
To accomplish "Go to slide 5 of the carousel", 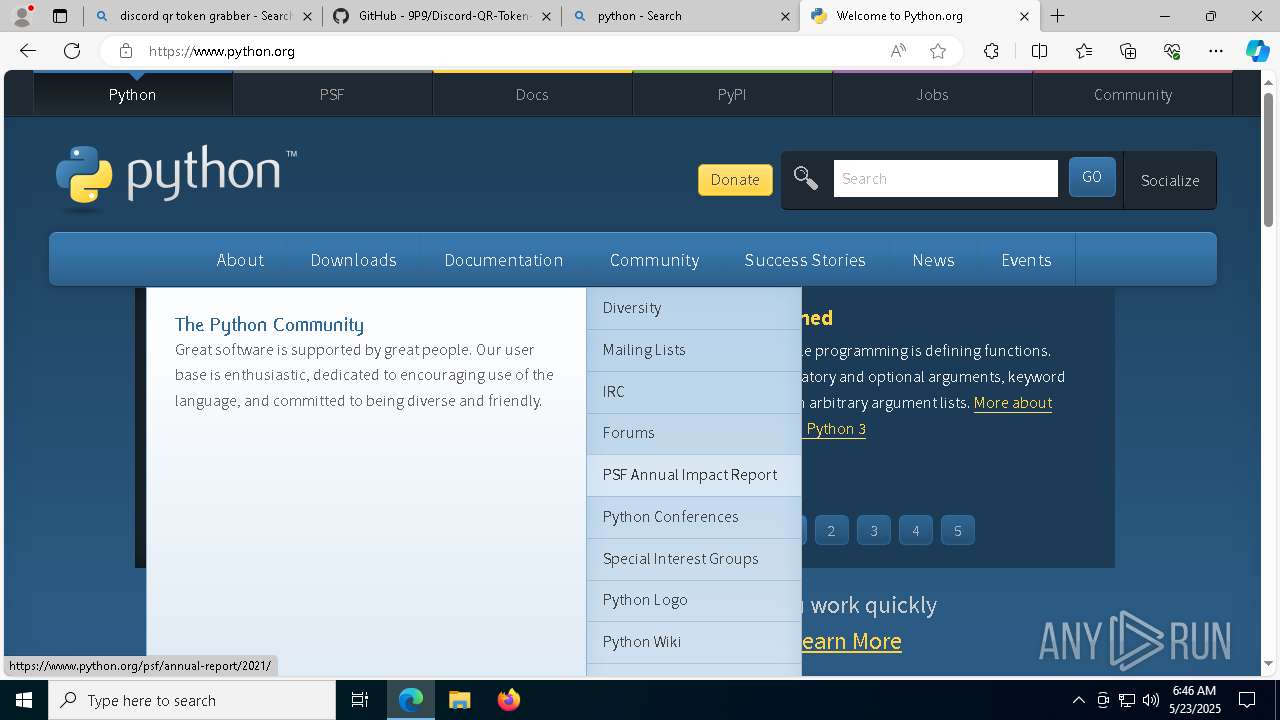I will pos(957,531).
